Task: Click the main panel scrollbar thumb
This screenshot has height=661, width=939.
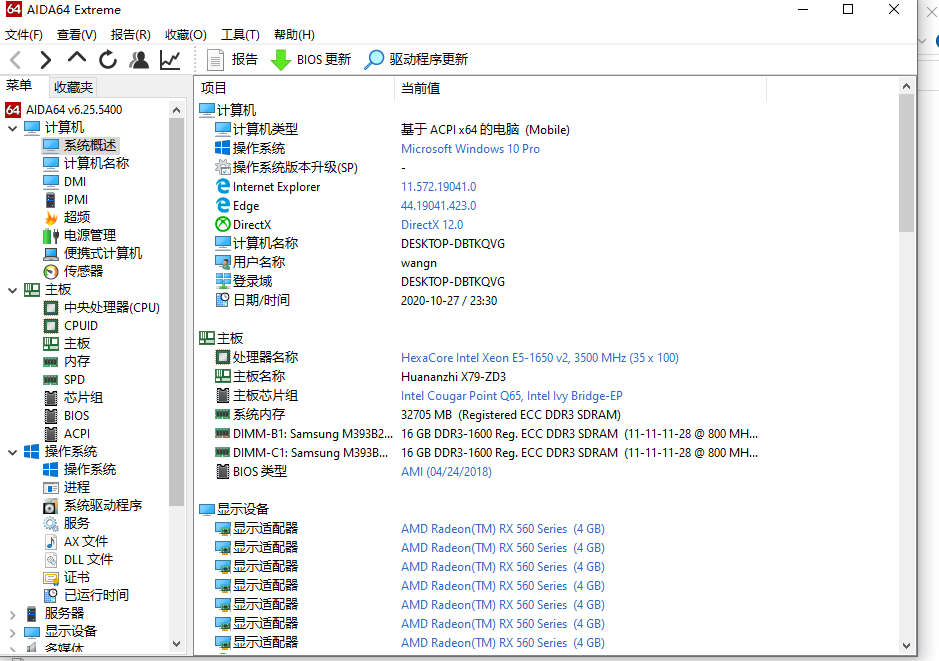Action: (x=906, y=162)
